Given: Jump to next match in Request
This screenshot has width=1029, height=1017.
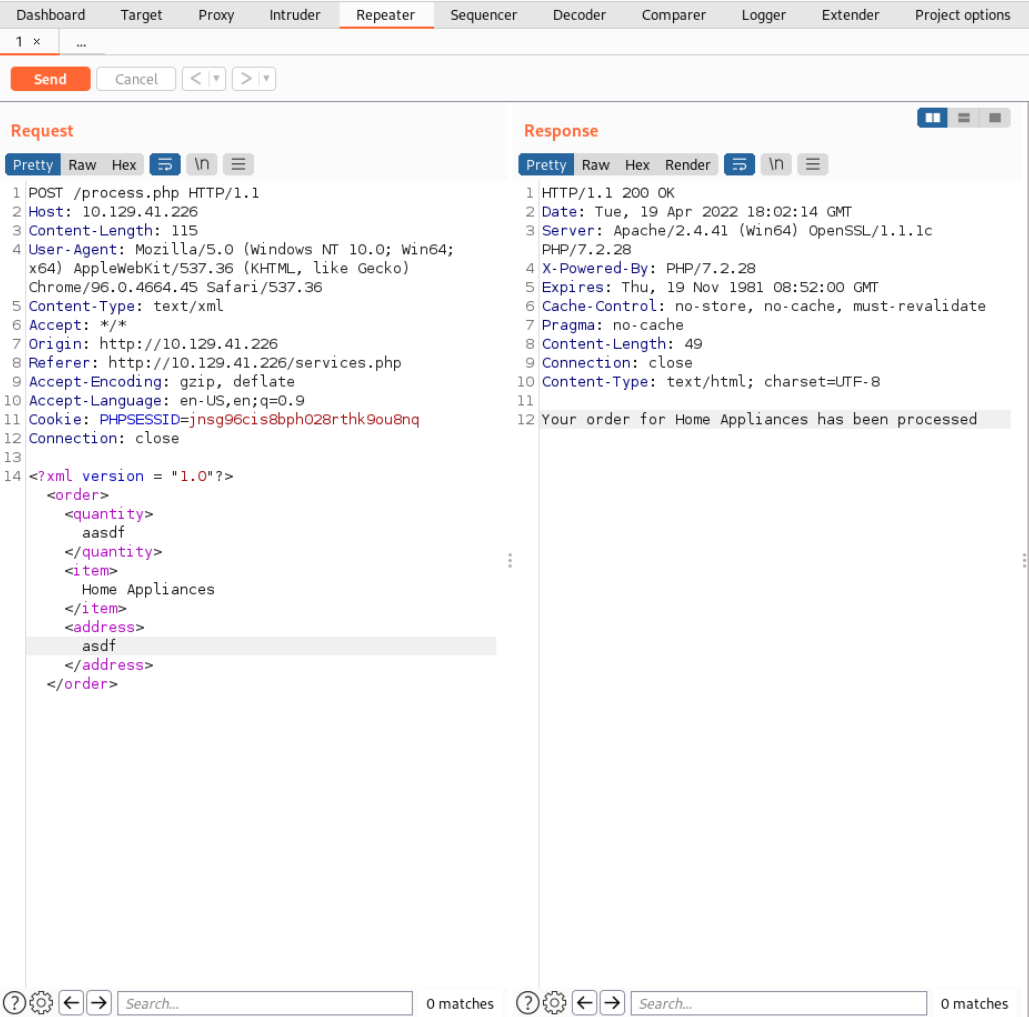Looking at the screenshot, I should tap(99, 1003).
